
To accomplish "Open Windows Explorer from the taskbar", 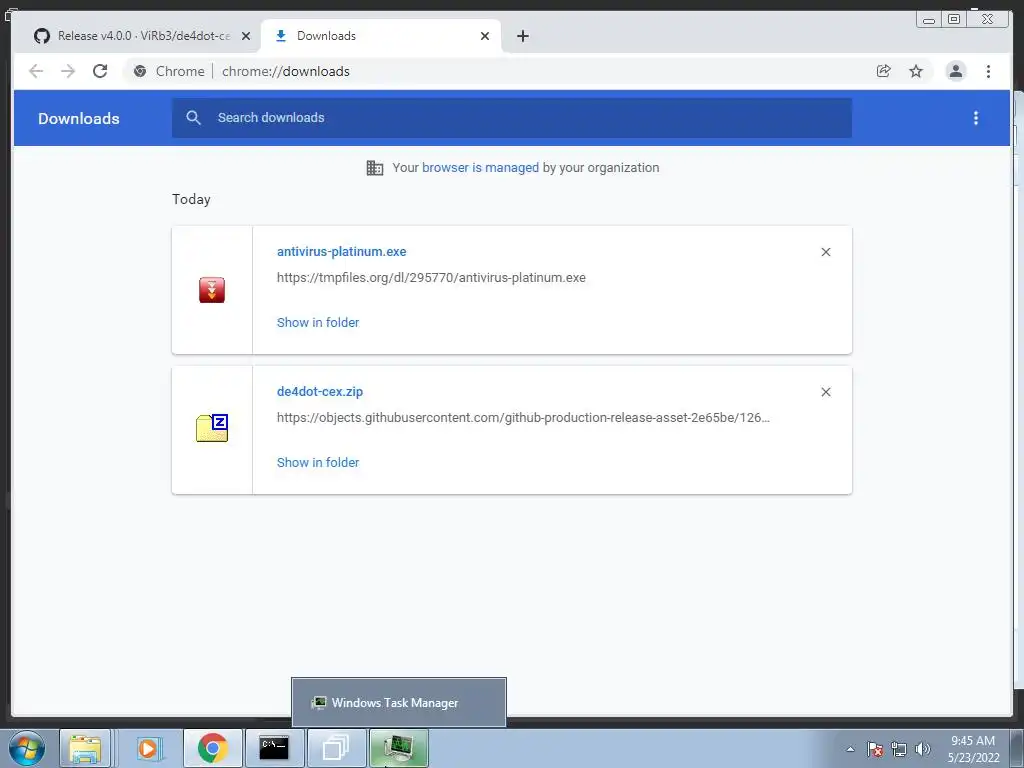I will [85, 748].
